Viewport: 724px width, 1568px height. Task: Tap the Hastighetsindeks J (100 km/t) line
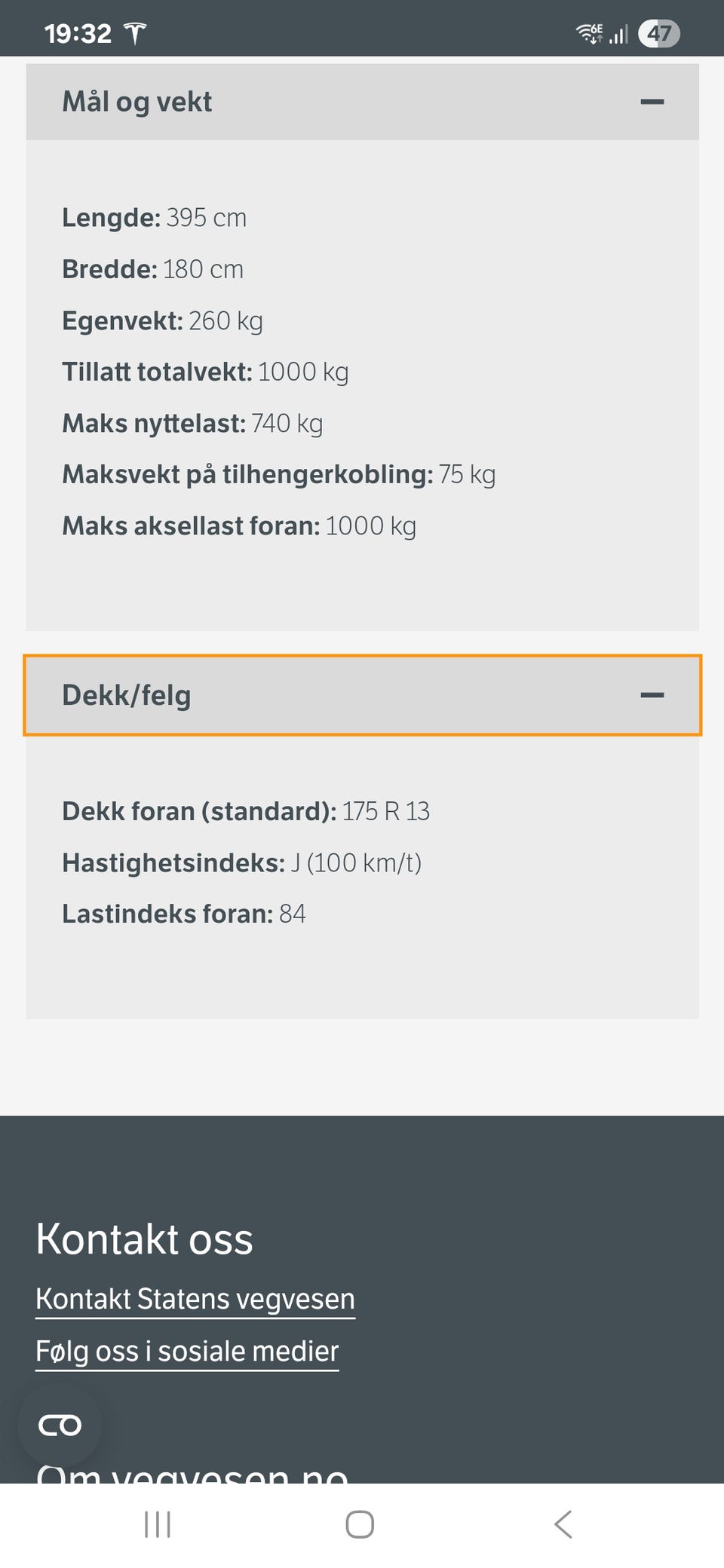click(241, 862)
